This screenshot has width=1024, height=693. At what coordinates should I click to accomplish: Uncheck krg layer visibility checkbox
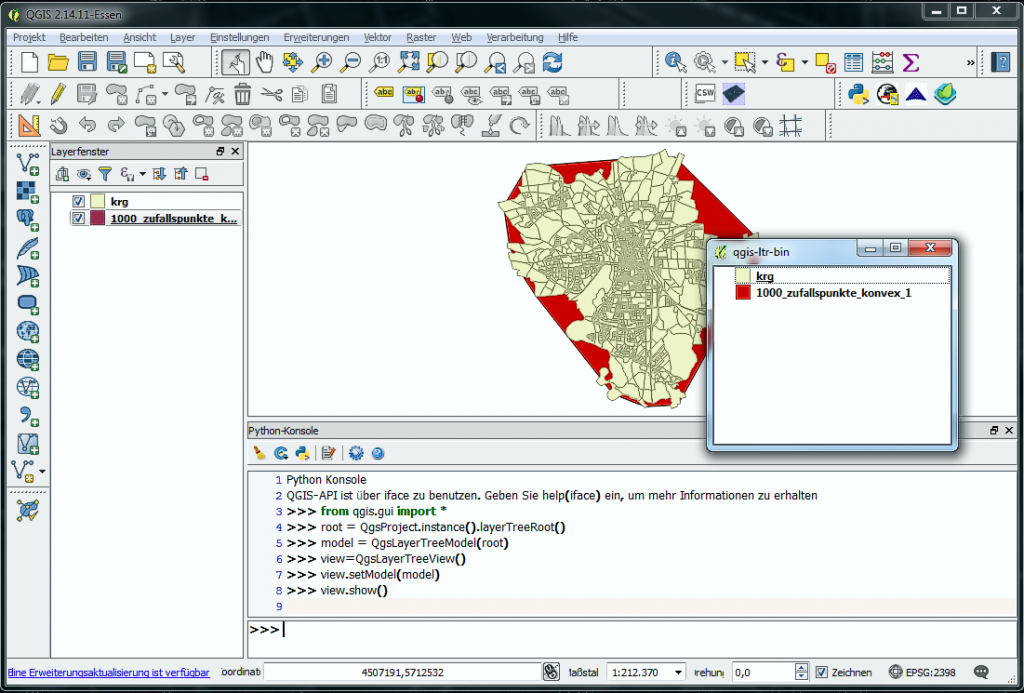(79, 201)
